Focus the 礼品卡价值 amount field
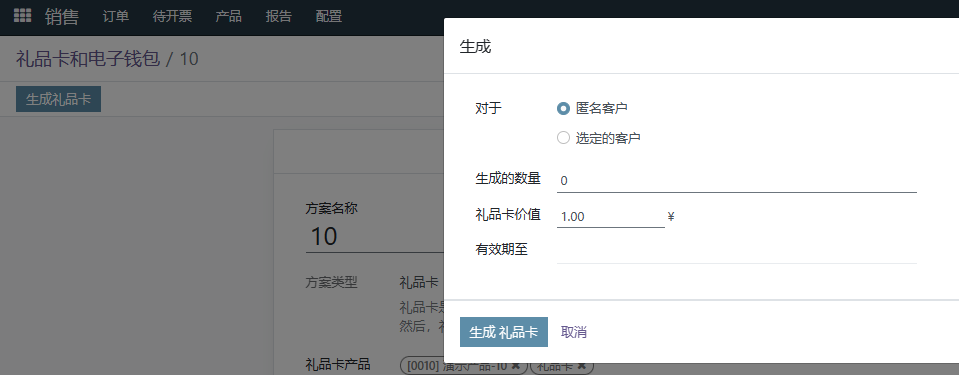The width and height of the screenshot is (959, 375). (x=610, y=217)
